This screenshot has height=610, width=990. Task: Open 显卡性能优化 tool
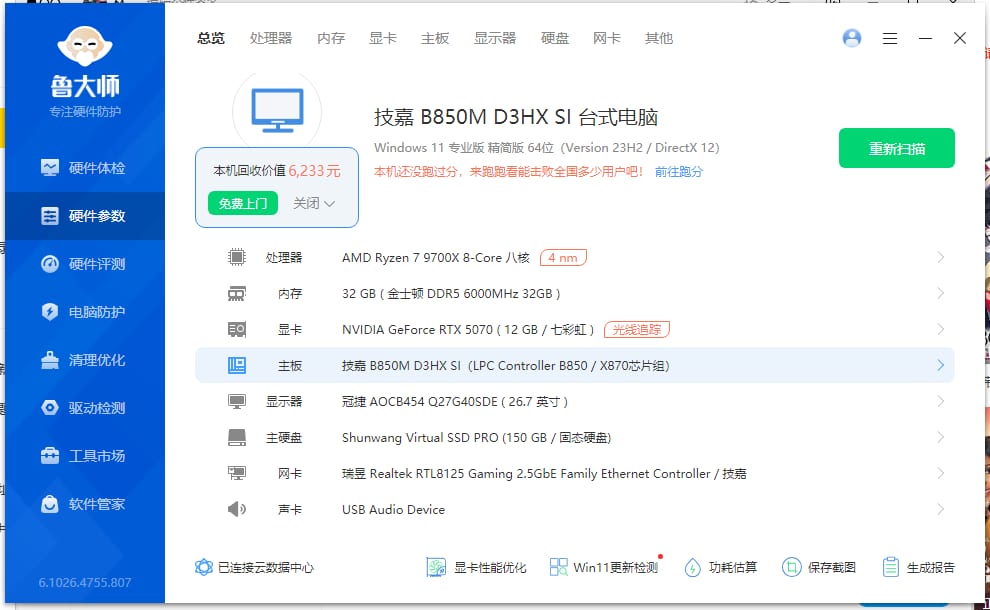pyautogui.click(x=476, y=567)
